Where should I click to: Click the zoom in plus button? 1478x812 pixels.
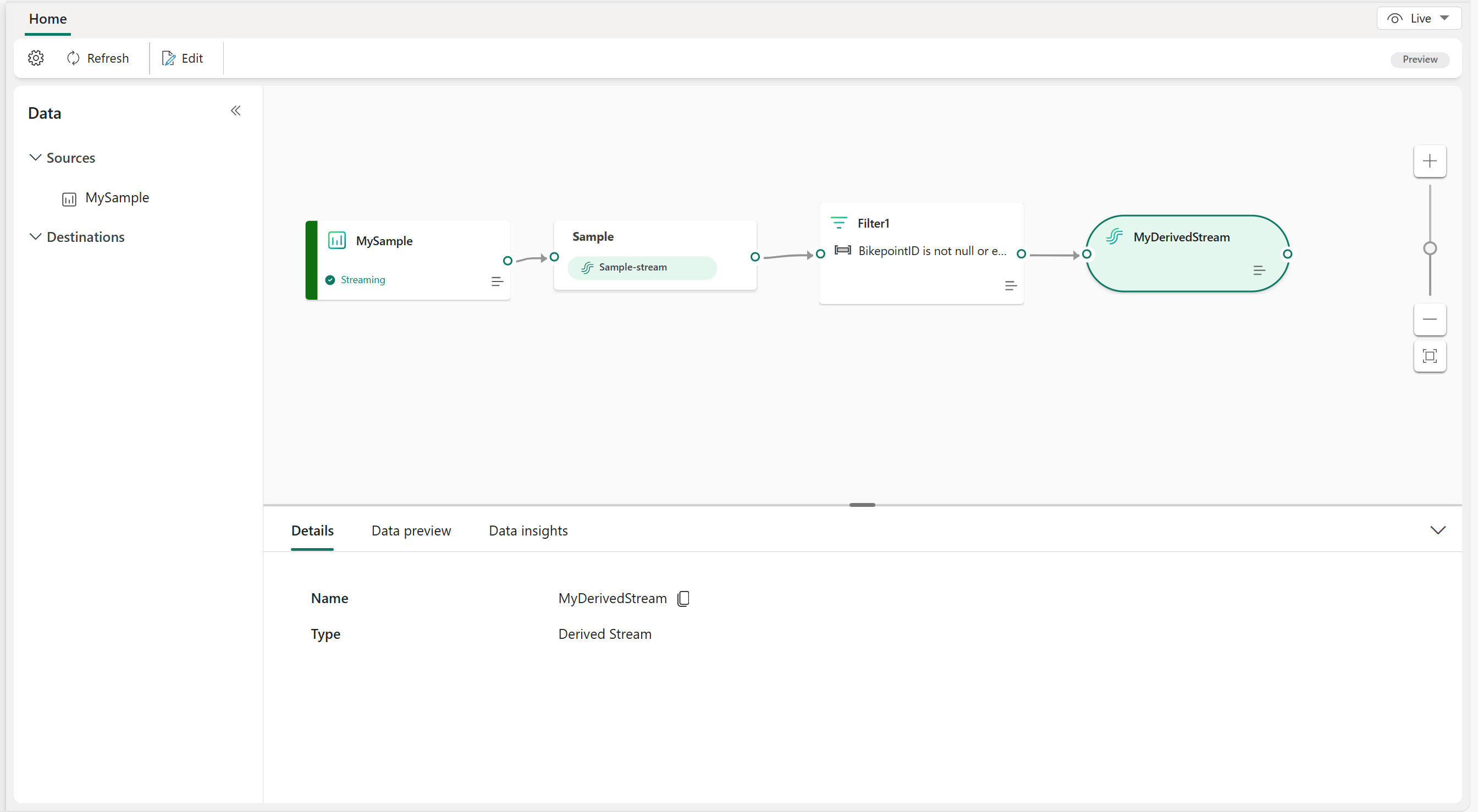(x=1430, y=160)
